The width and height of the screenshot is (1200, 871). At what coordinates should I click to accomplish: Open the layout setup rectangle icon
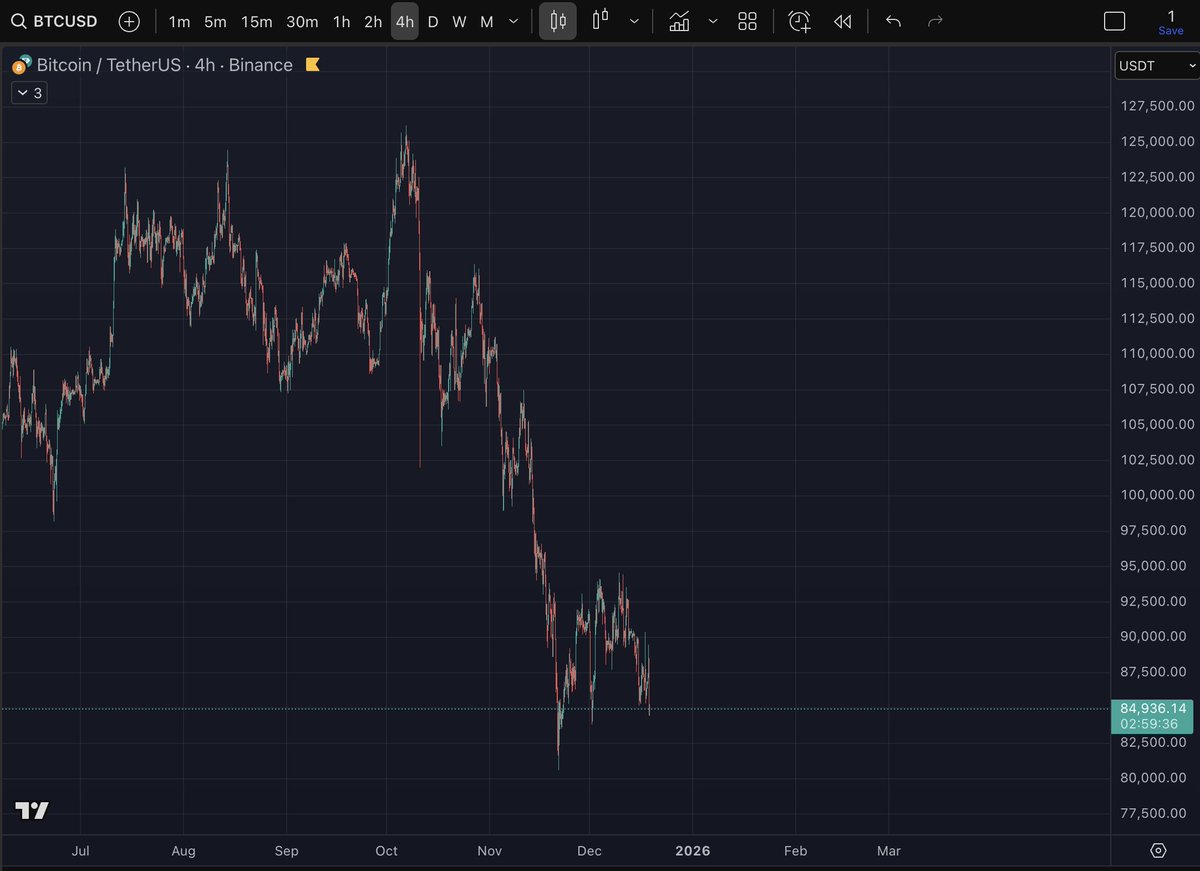pos(1114,21)
